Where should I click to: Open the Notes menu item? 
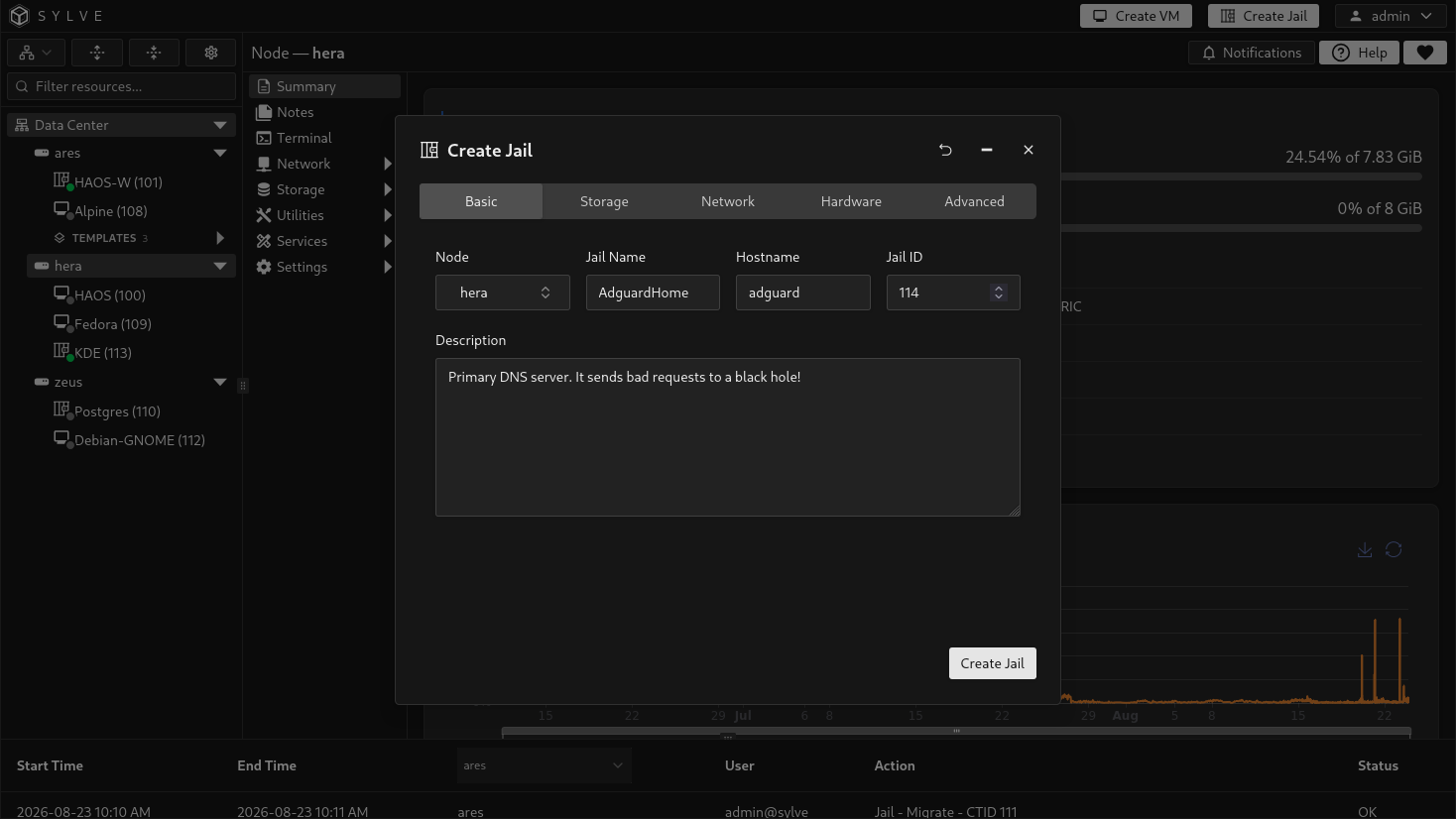coord(324,112)
